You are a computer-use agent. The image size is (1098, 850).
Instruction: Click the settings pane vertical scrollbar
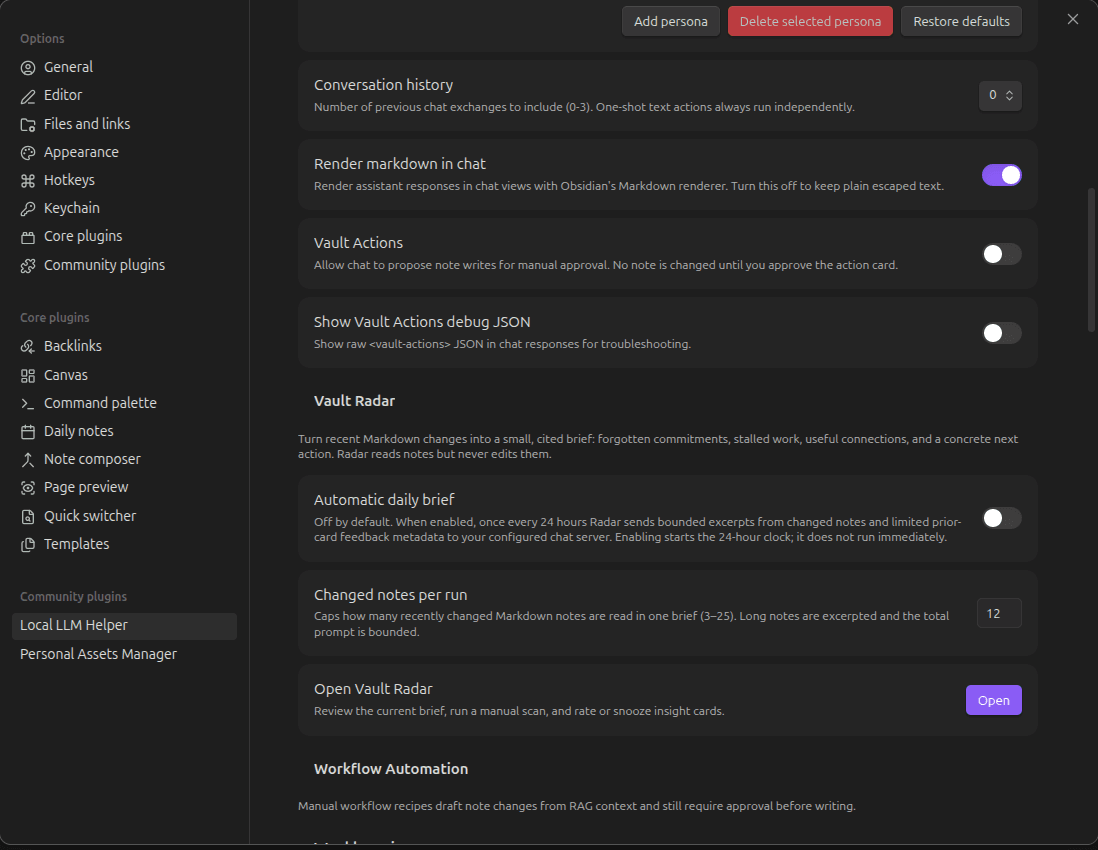tap(1091, 259)
